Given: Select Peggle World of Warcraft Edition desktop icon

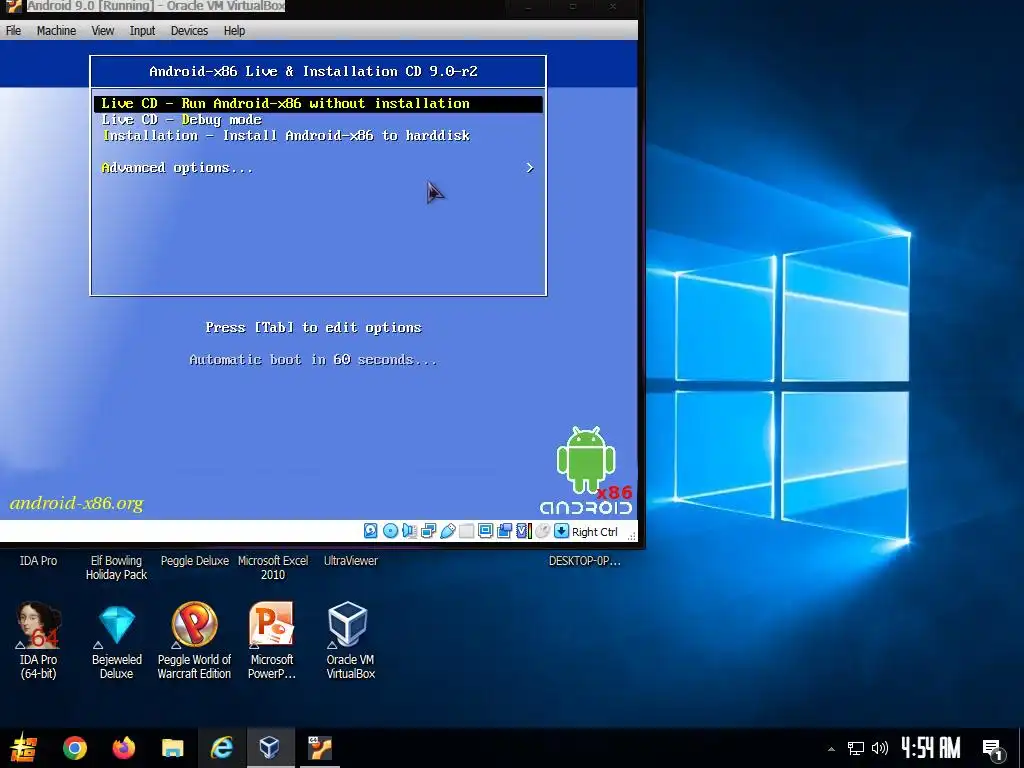Looking at the screenshot, I should coord(194,640).
